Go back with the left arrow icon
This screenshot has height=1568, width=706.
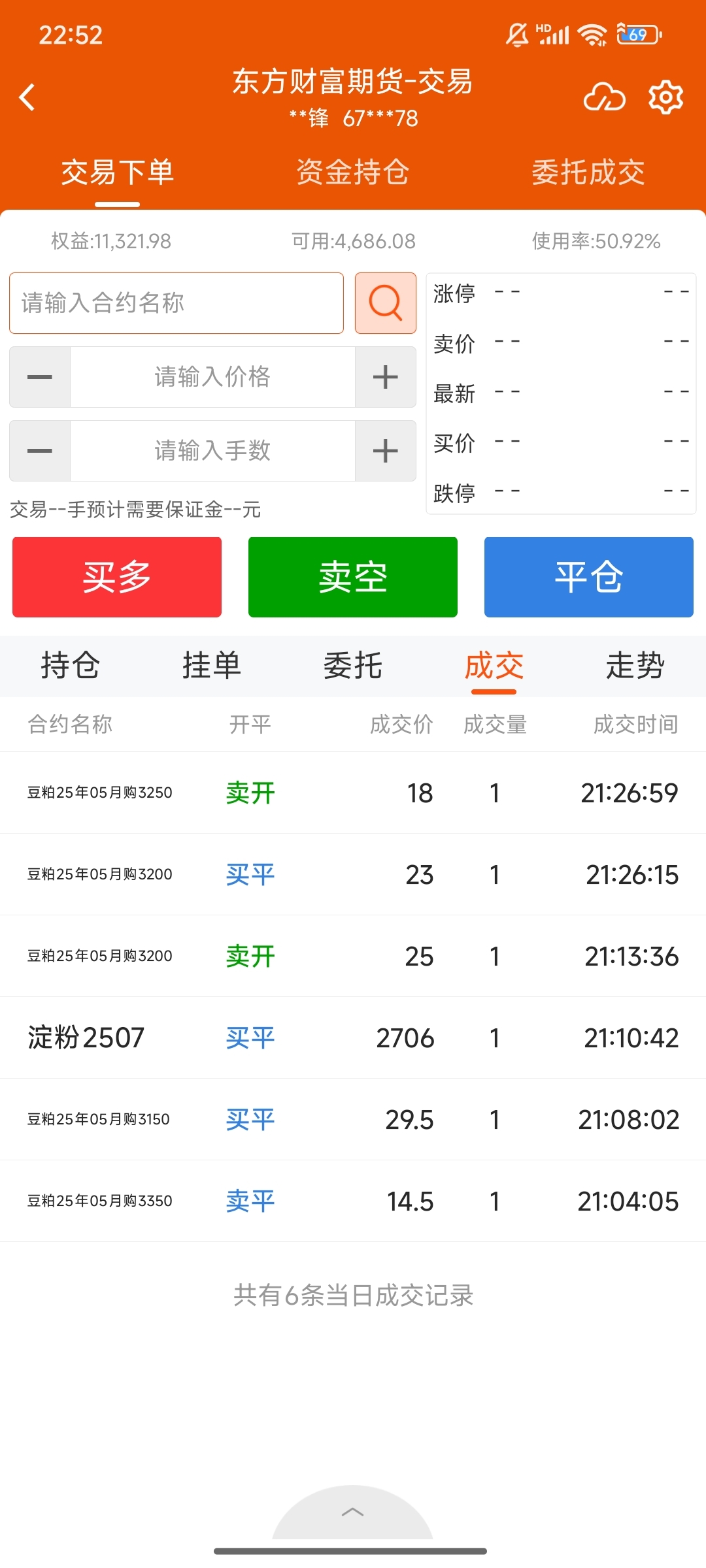click(x=27, y=98)
